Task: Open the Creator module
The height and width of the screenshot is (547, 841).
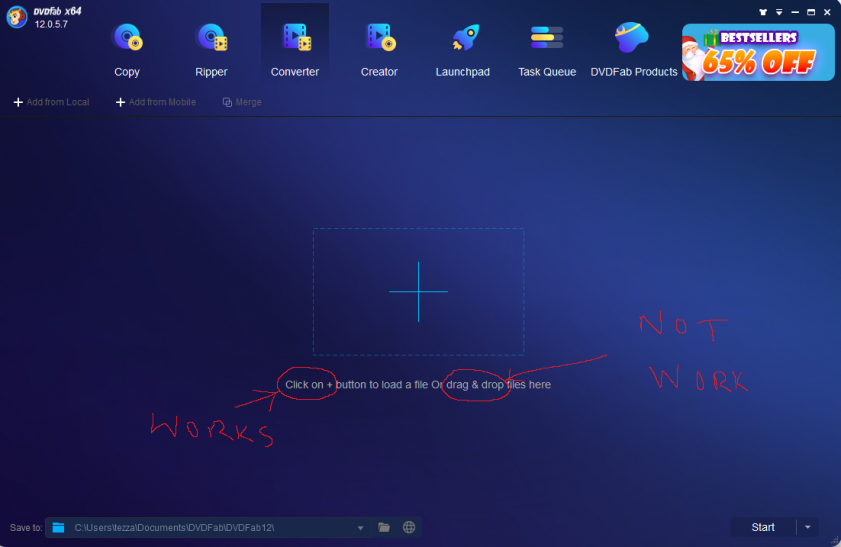Action: pos(379,50)
